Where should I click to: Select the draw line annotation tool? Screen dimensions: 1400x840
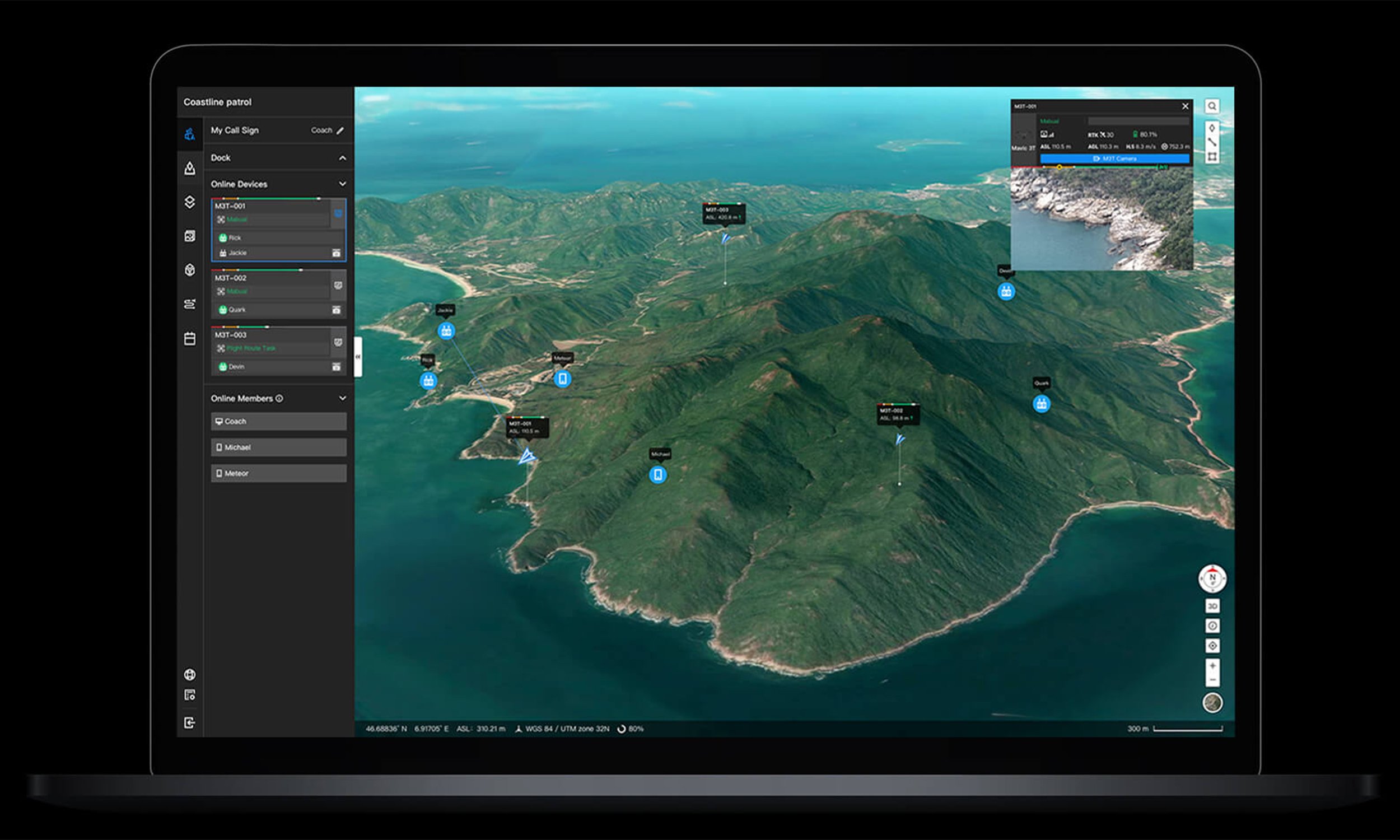[1212, 142]
